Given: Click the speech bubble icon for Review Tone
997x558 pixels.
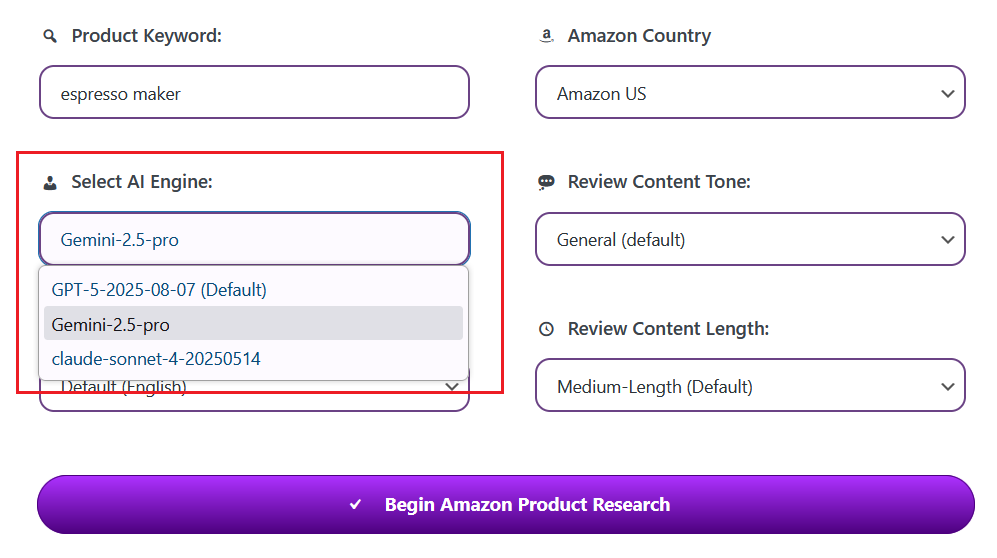Looking at the screenshot, I should click(546, 182).
